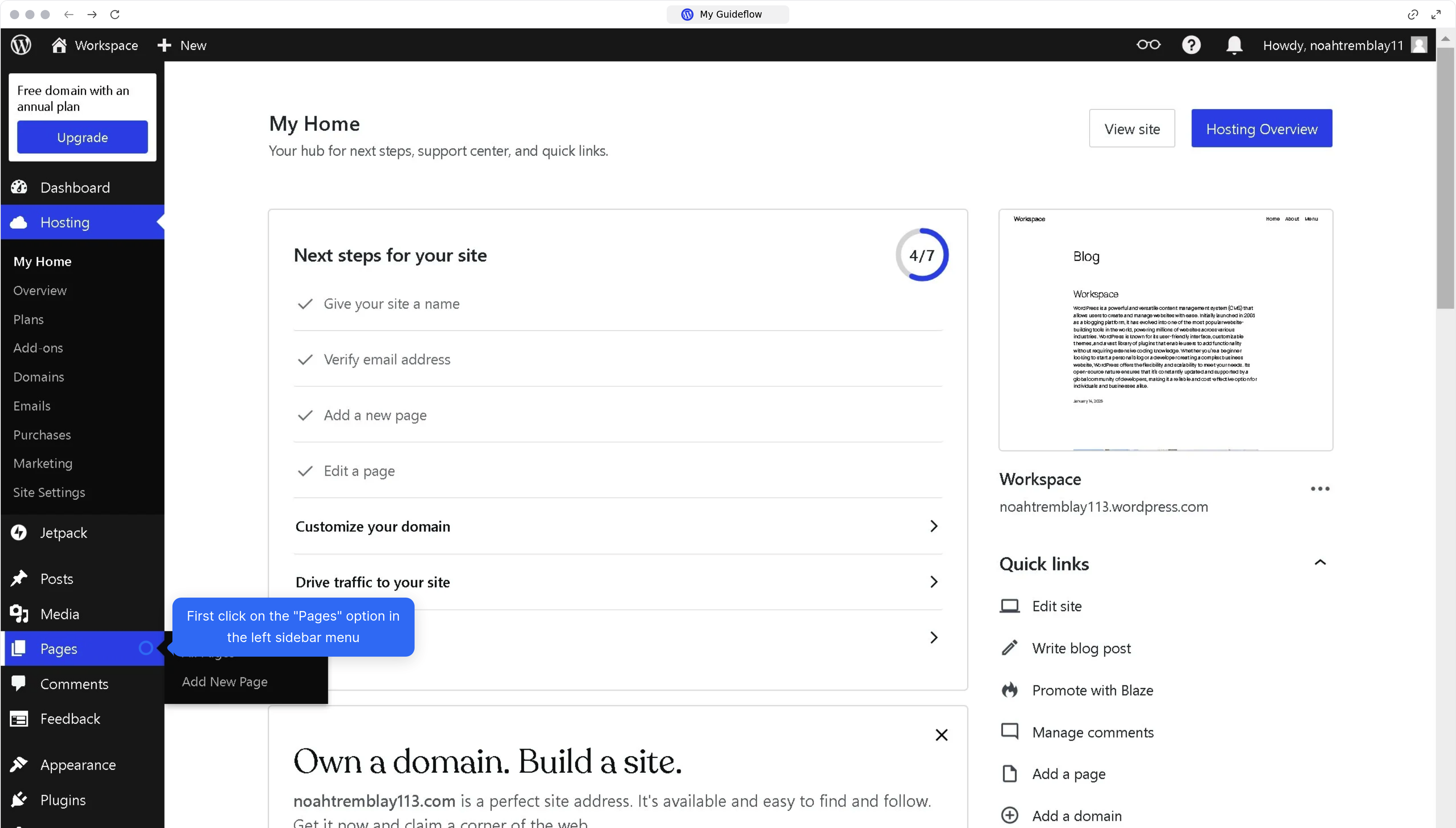Open the Reader using the glasses icon
The image size is (1456, 828).
click(1148, 45)
